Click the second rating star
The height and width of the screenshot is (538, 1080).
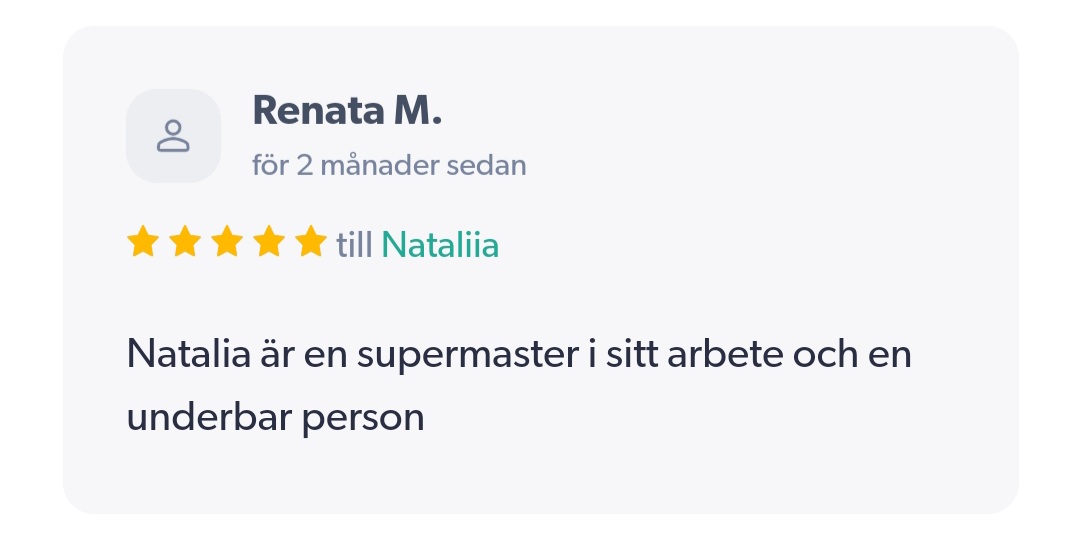pos(185,242)
